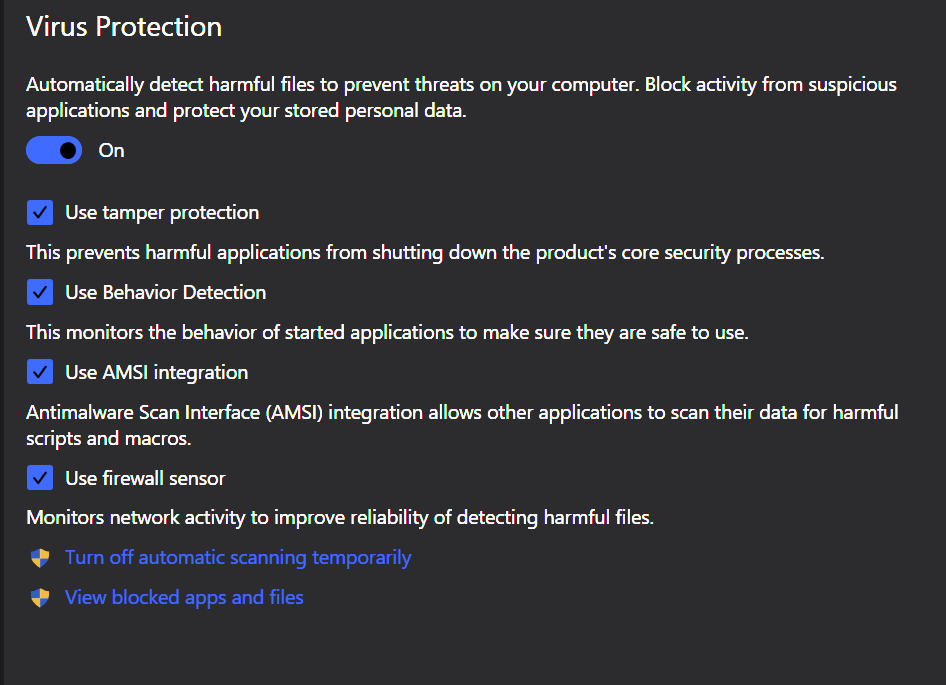Uncheck the tamper protection checkbox
The image size is (946, 685).
pyautogui.click(x=40, y=212)
